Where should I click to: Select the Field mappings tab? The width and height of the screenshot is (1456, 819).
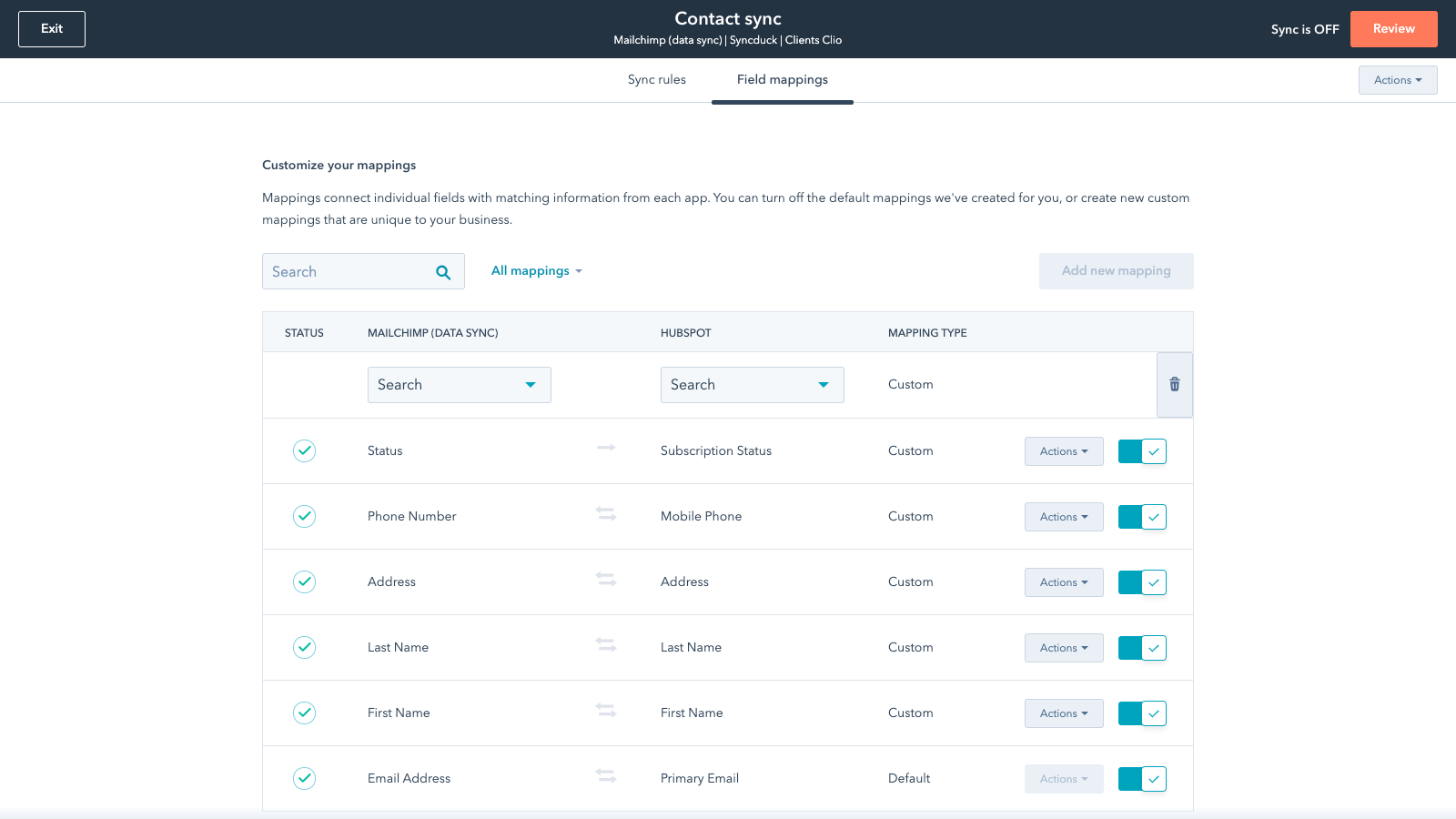pos(782,79)
